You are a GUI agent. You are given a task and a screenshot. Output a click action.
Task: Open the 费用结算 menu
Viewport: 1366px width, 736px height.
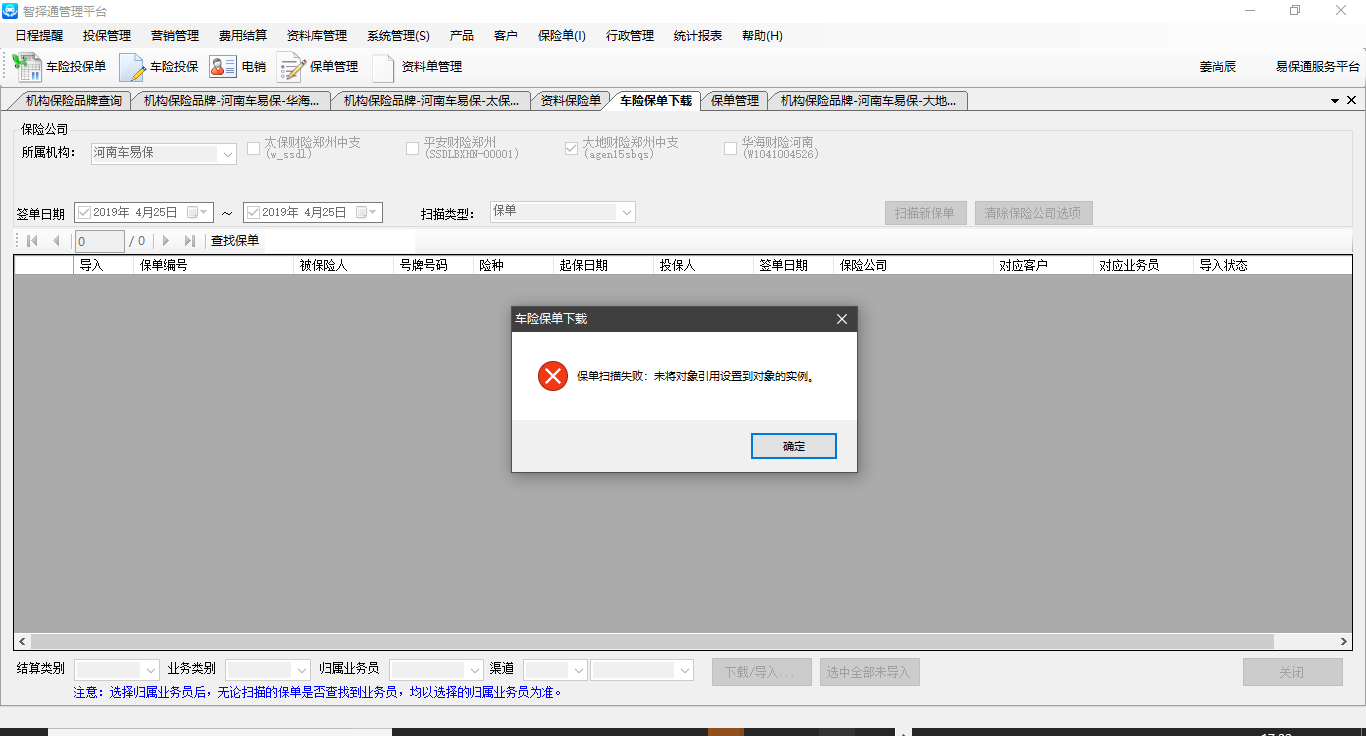(x=243, y=36)
